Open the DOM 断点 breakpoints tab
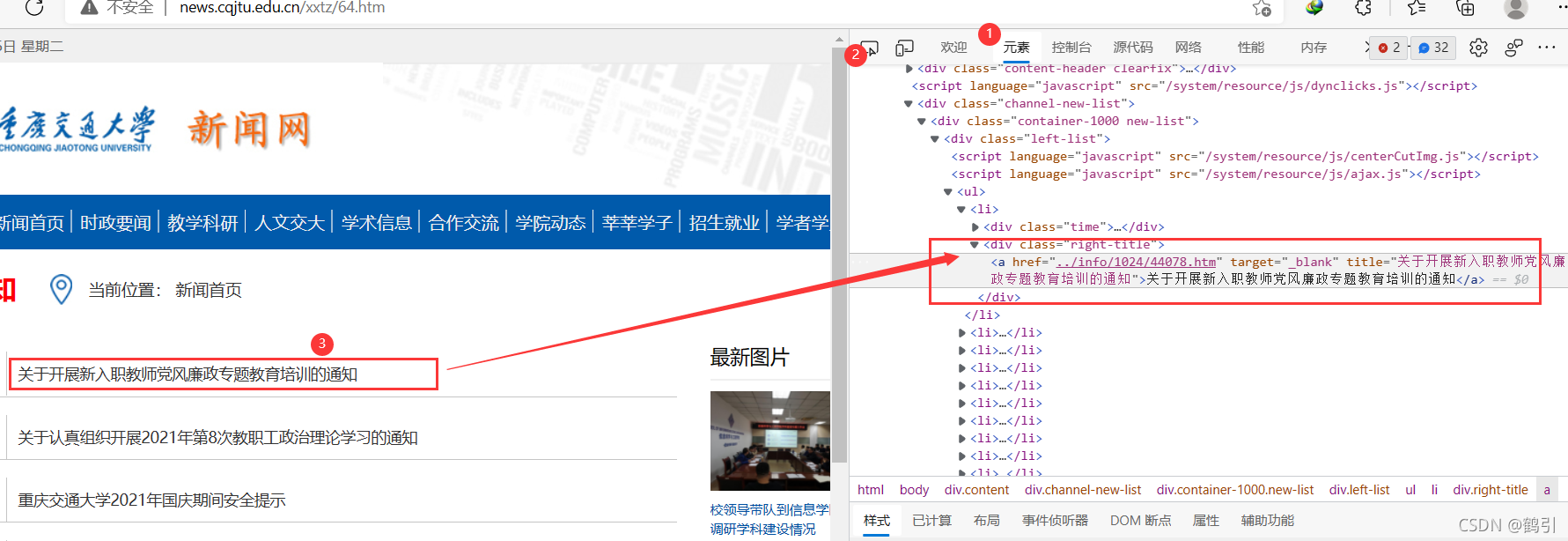The height and width of the screenshot is (541, 1568). click(x=1141, y=521)
